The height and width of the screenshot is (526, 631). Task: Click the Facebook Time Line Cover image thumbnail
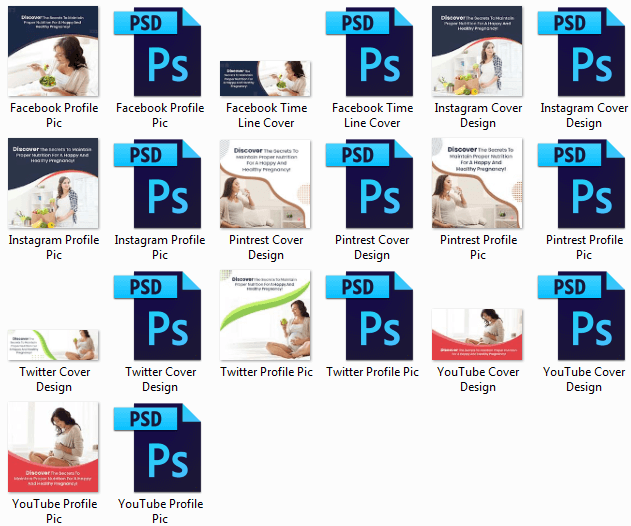pyautogui.click(x=265, y=78)
